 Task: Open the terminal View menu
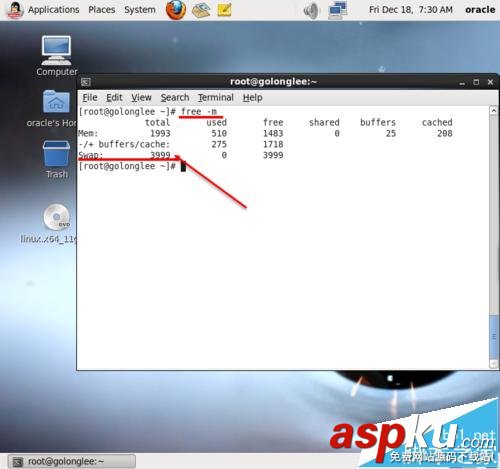pos(141,98)
